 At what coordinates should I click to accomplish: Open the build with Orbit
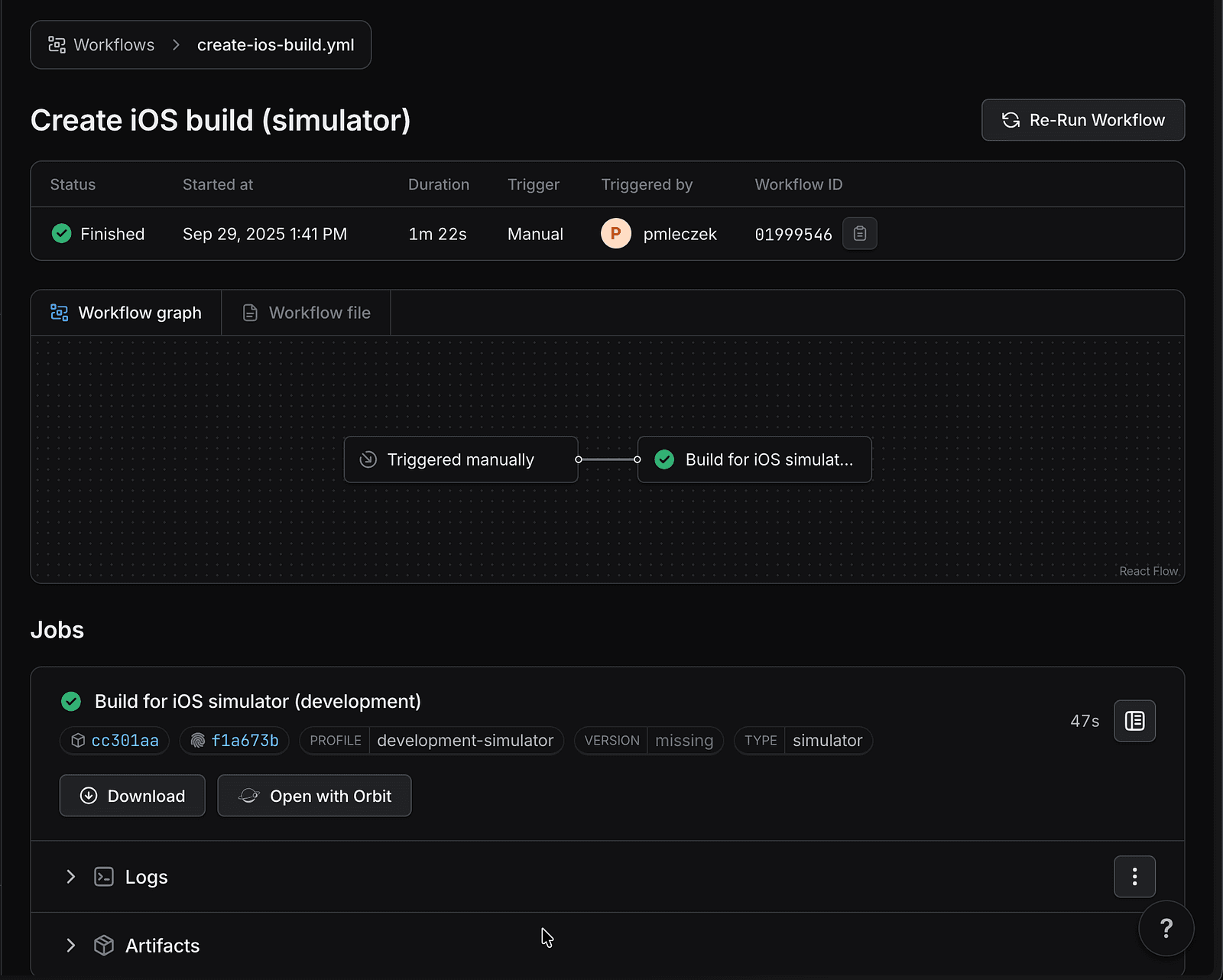tap(314, 796)
